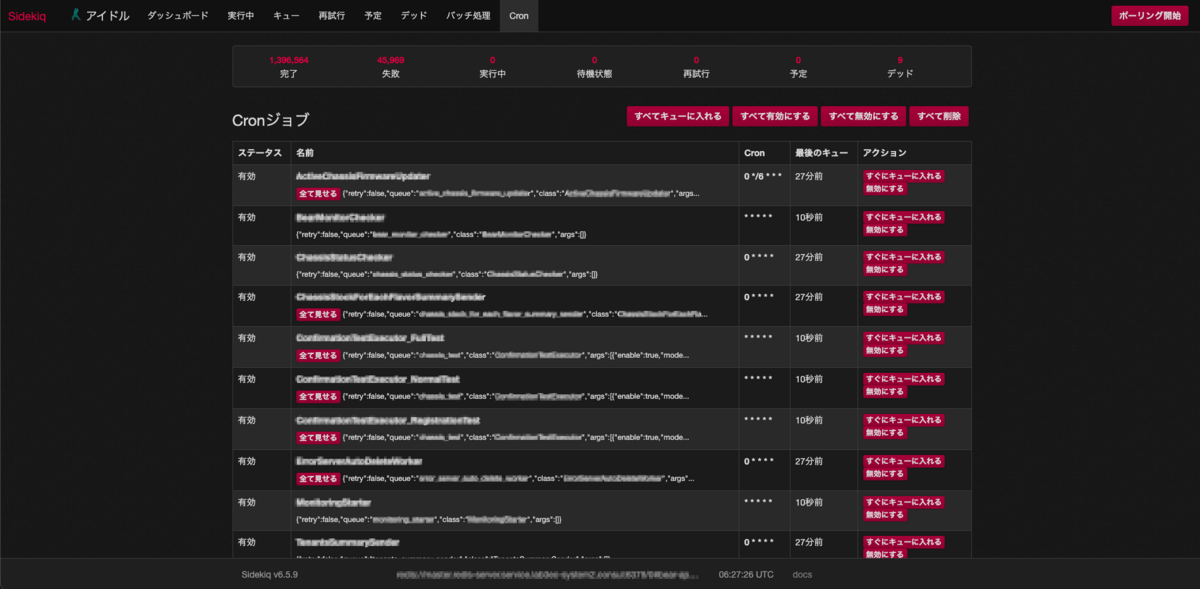Enqueue ChassisStatusChecker with すぐにキューに入れる
The image size is (1200, 589).
pos(904,256)
